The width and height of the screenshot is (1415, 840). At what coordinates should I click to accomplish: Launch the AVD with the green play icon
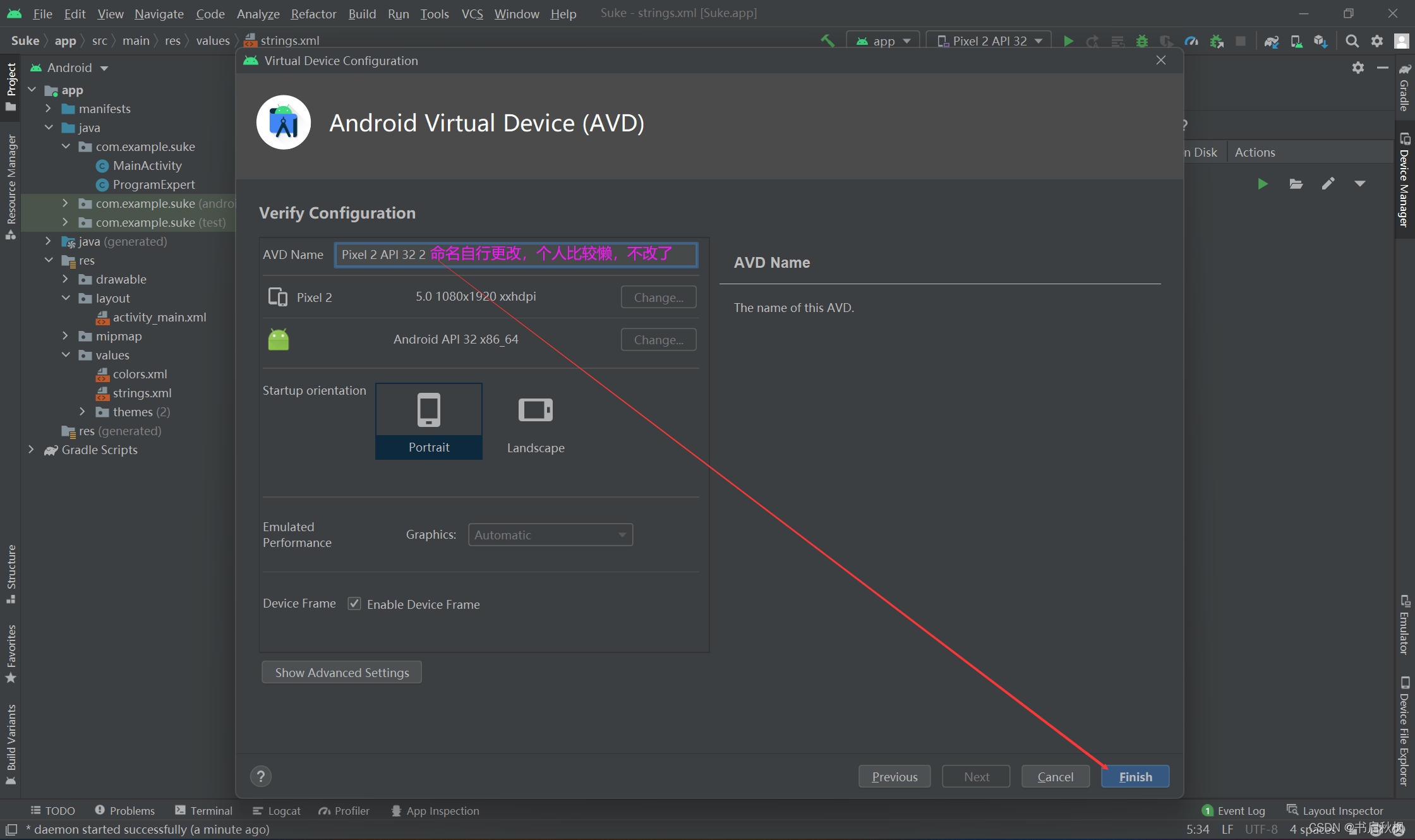[x=1262, y=184]
